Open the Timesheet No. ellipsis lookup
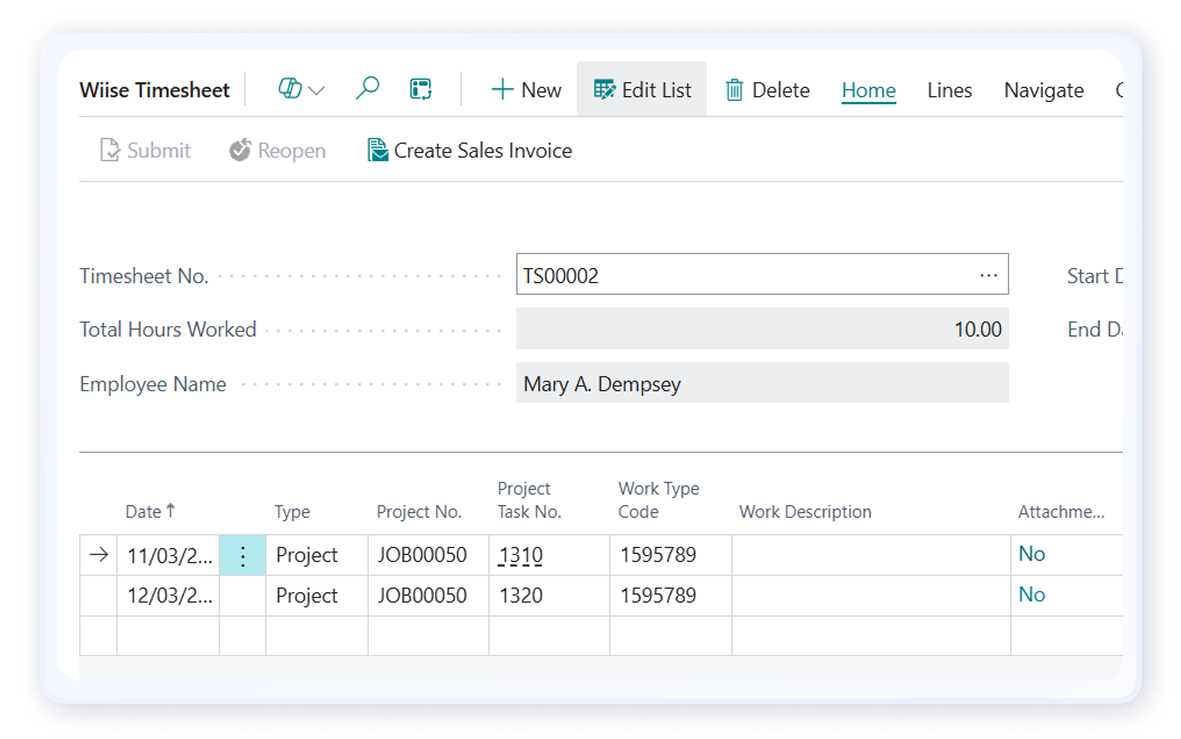Viewport: 1181px width, 739px height. pos(988,274)
